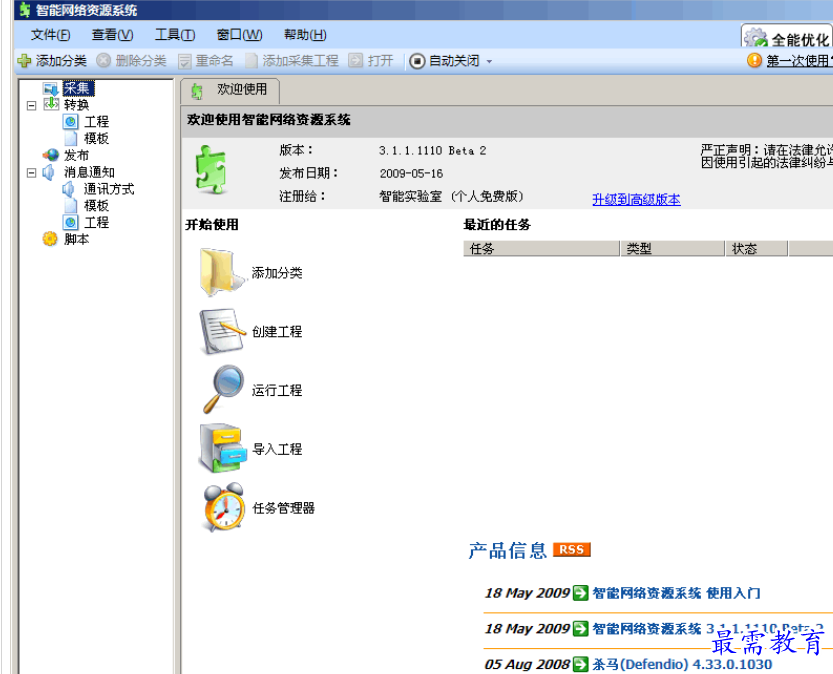The width and height of the screenshot is (833, 674).
Task: Switch to the 欢迎使用 tab
Action: click(x=230, y=90)
